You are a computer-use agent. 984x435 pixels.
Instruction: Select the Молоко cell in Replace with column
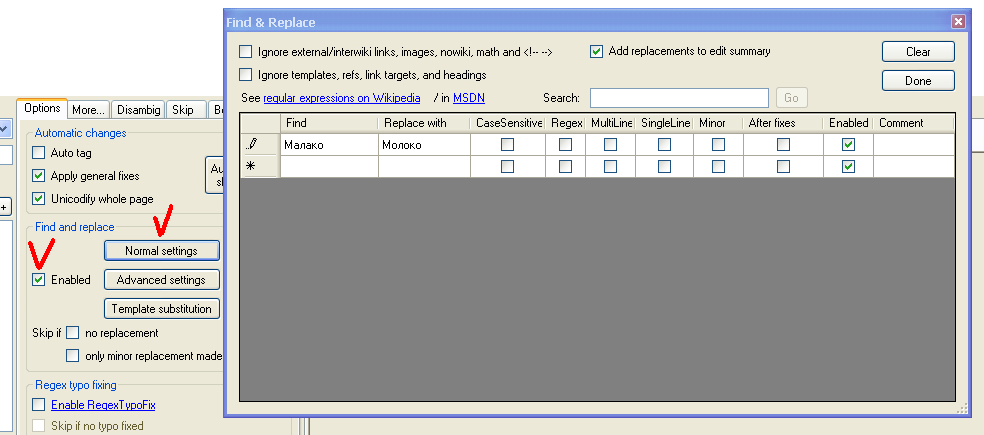coord(424,145)
